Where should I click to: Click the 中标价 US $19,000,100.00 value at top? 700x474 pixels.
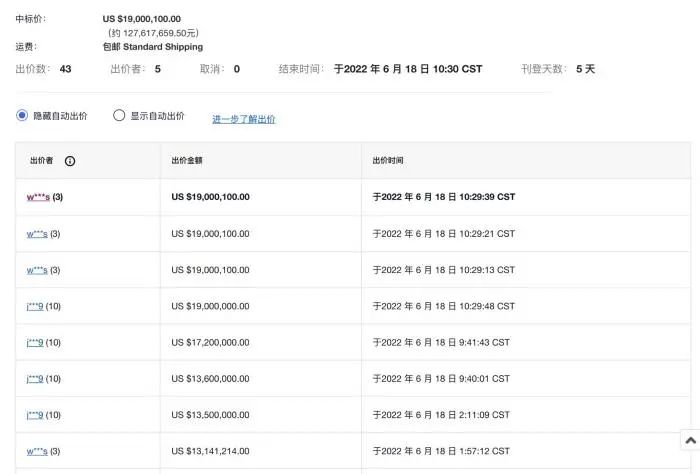(142, 19)
